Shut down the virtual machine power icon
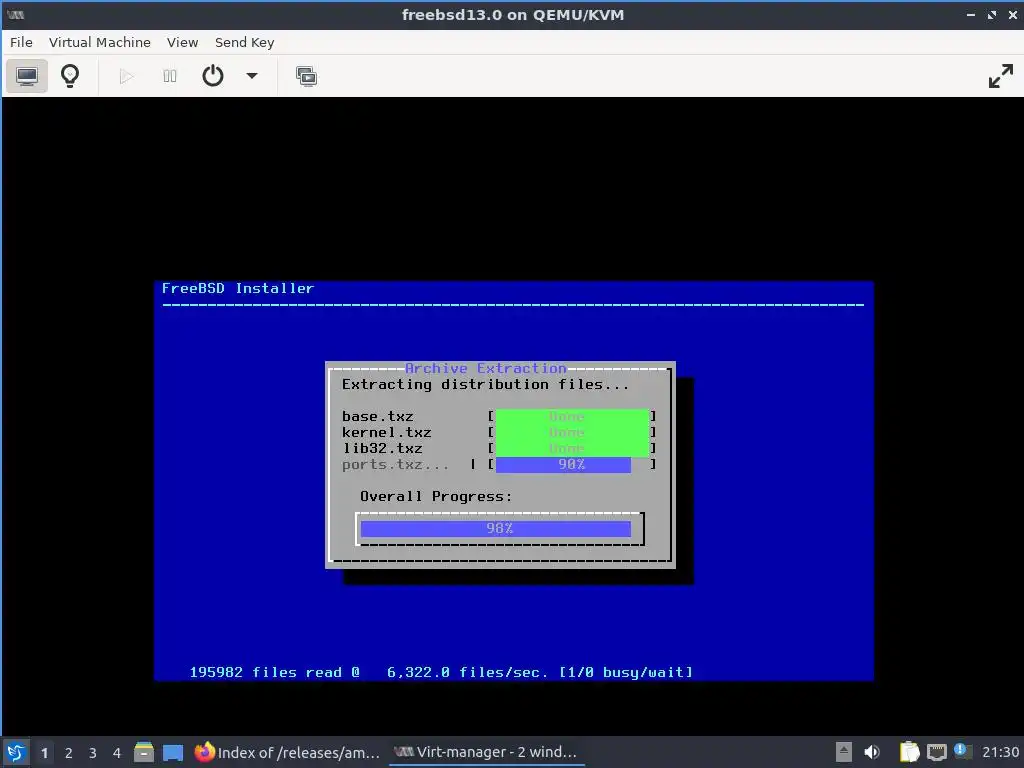1024x768 pixels. tap(213, 76)
